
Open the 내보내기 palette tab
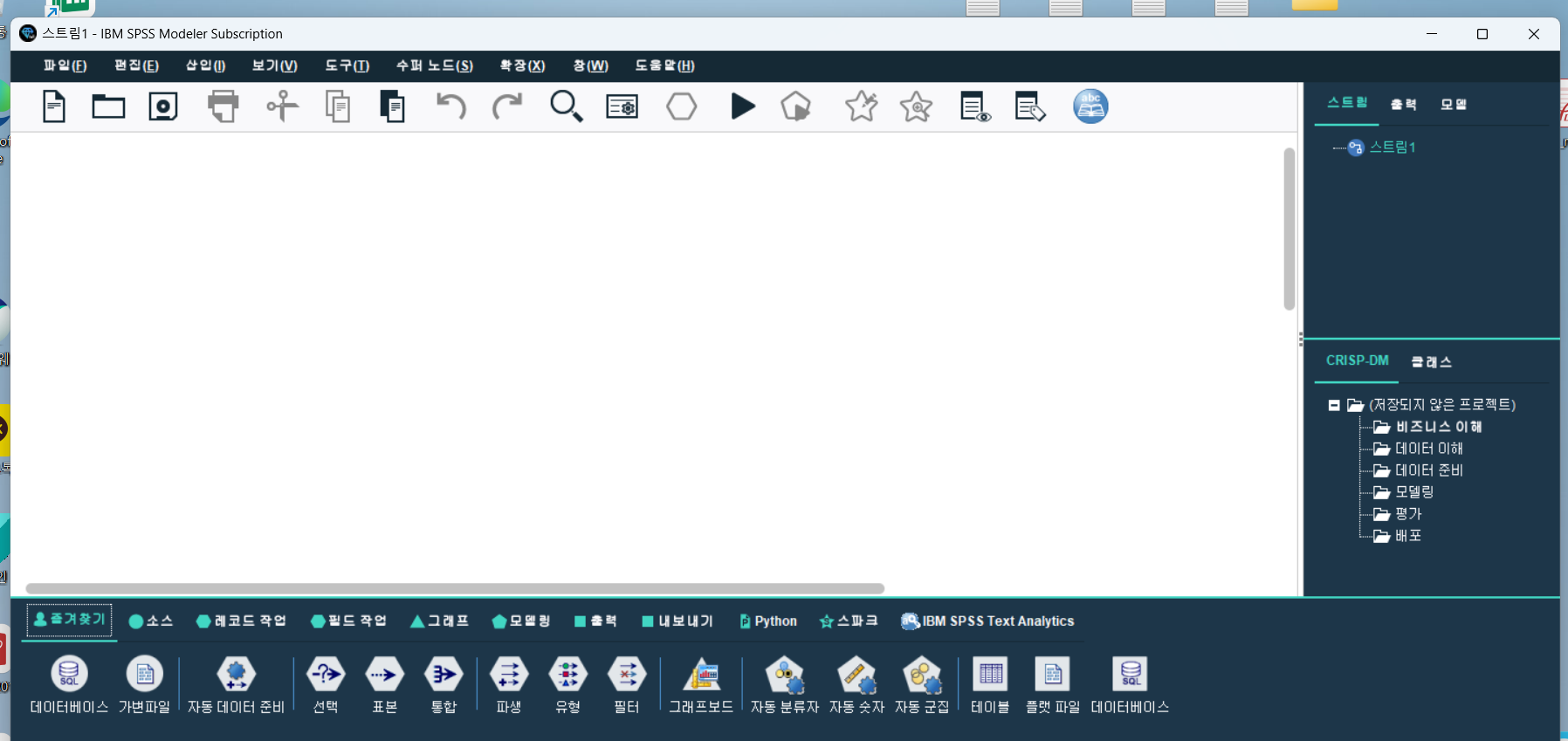point(677,621)
